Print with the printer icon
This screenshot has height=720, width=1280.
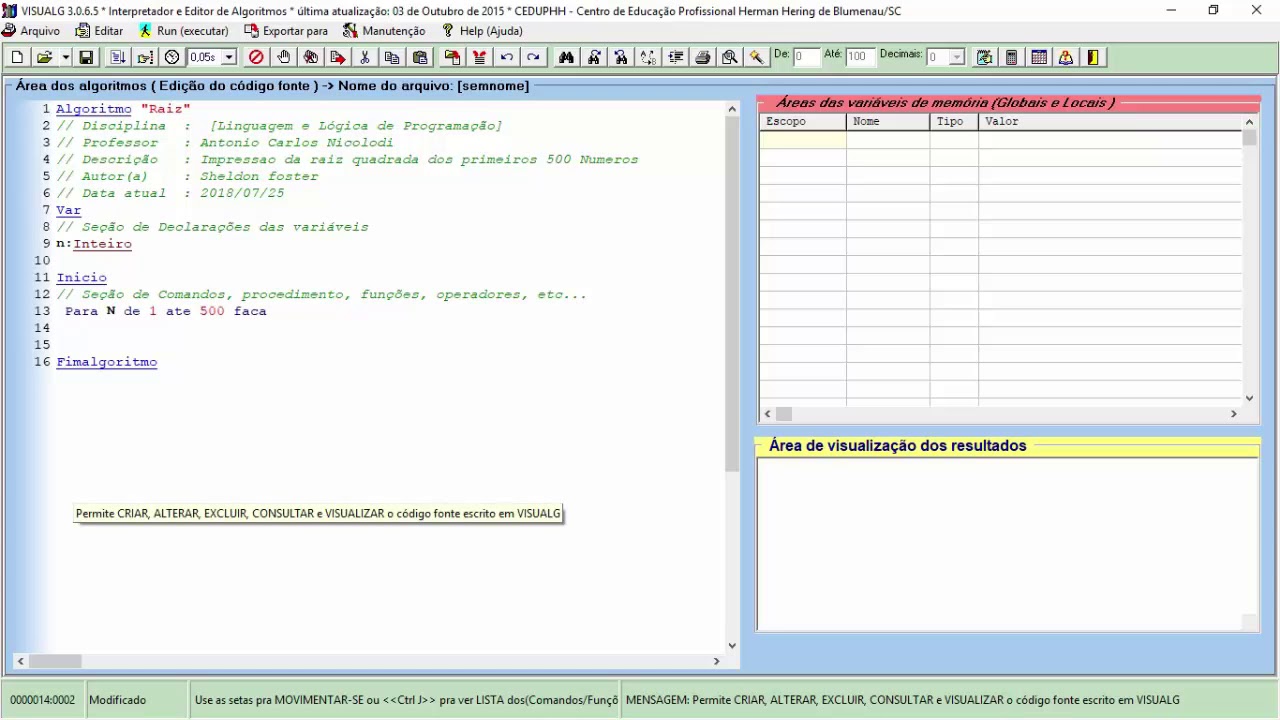pos(703,58)
